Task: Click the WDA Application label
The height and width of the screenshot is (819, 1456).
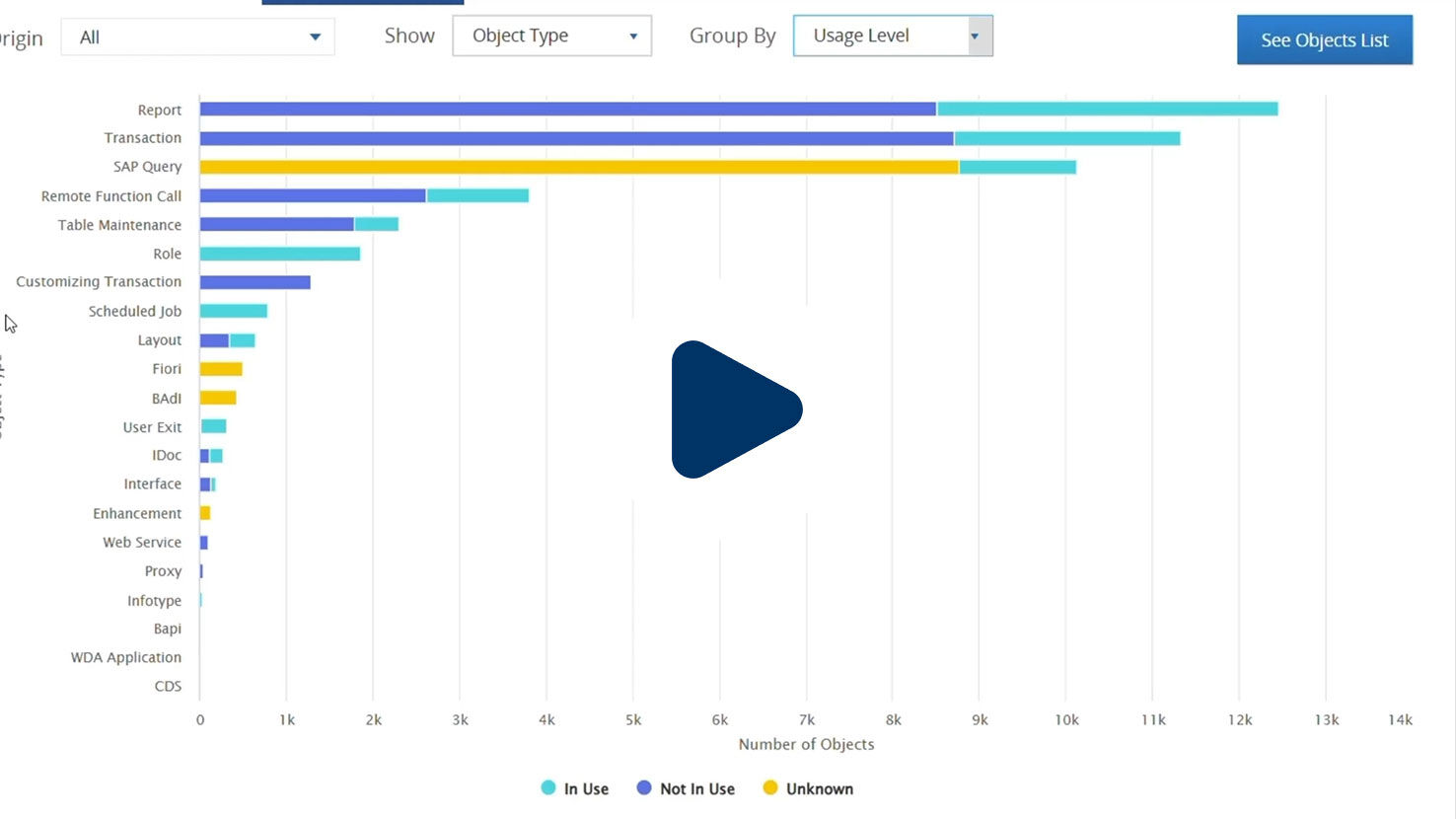Action: pyautogui.click(x=126, y=657)
